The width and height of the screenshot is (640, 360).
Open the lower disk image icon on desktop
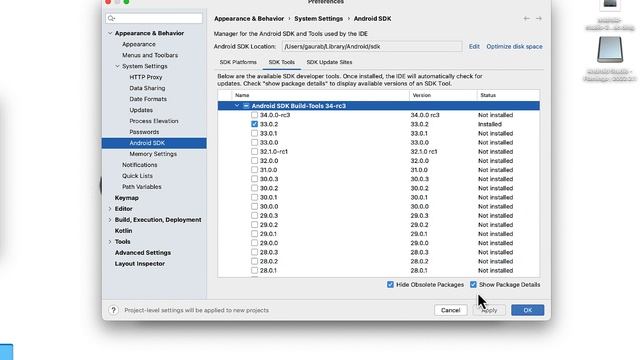point(610,50)
